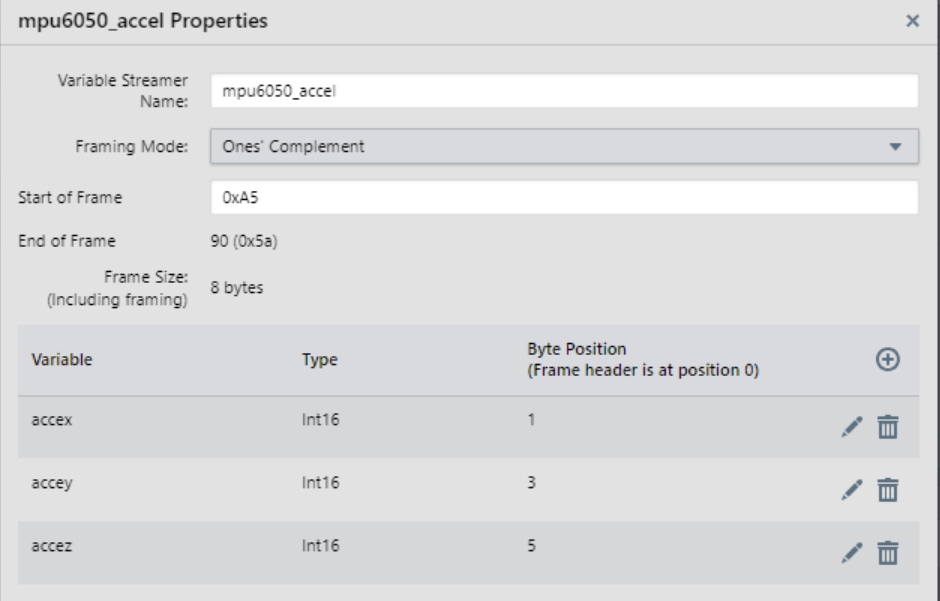940x601 pixels.
Task: Delete the accey variable
Action: [x=888, y=490]
